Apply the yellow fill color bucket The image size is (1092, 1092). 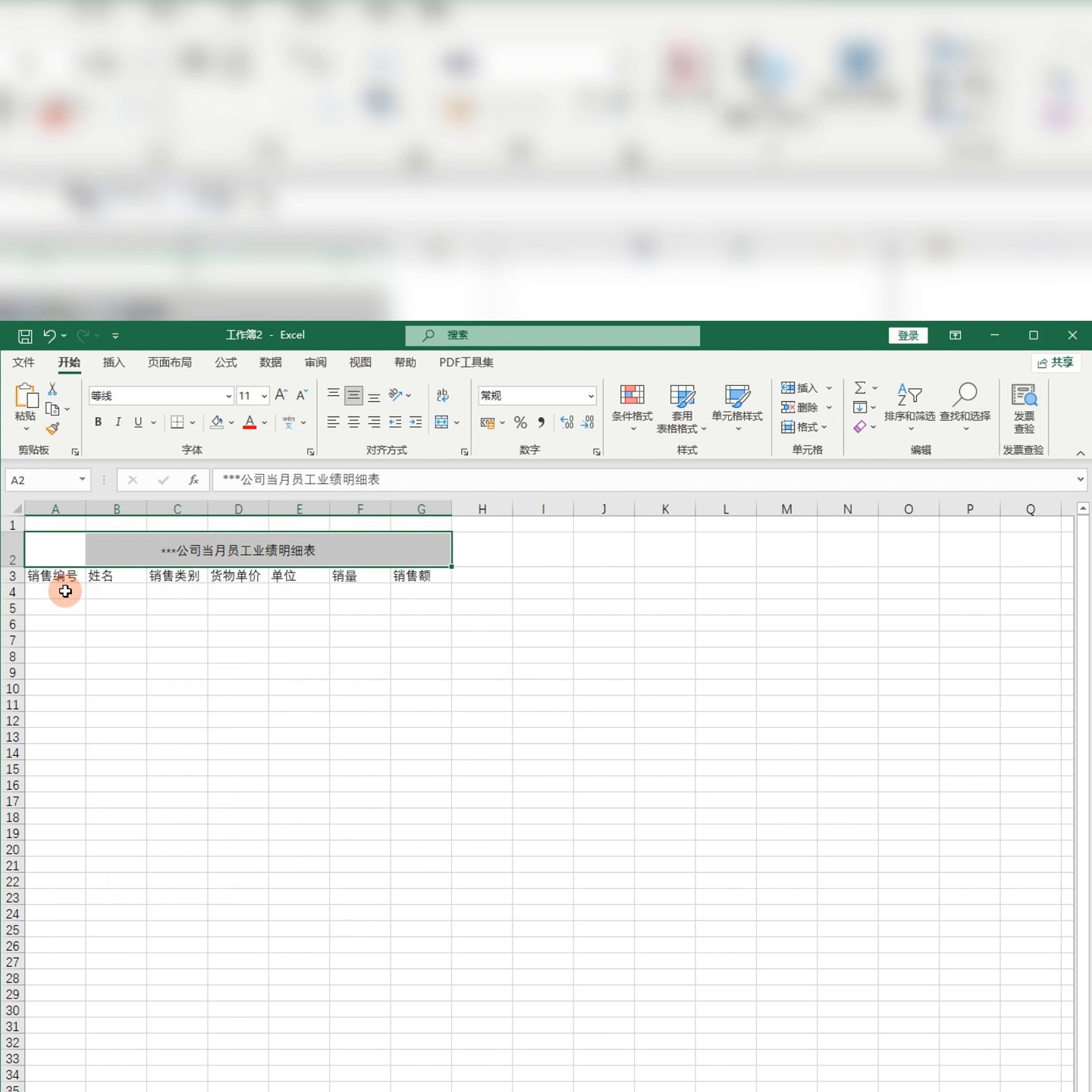pyautogui.click(x=217, y=422)
